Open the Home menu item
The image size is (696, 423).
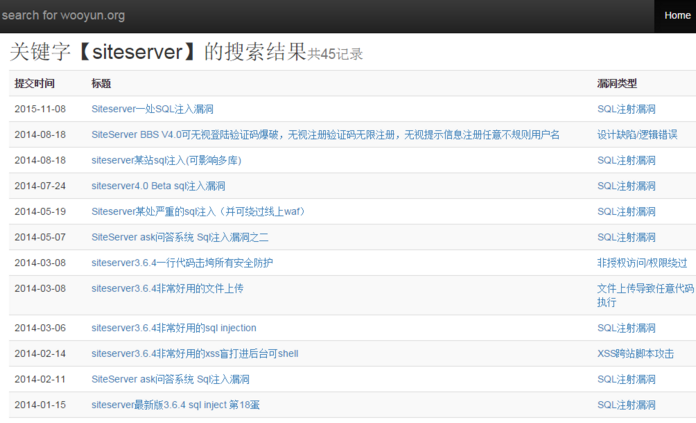[677, 16]
